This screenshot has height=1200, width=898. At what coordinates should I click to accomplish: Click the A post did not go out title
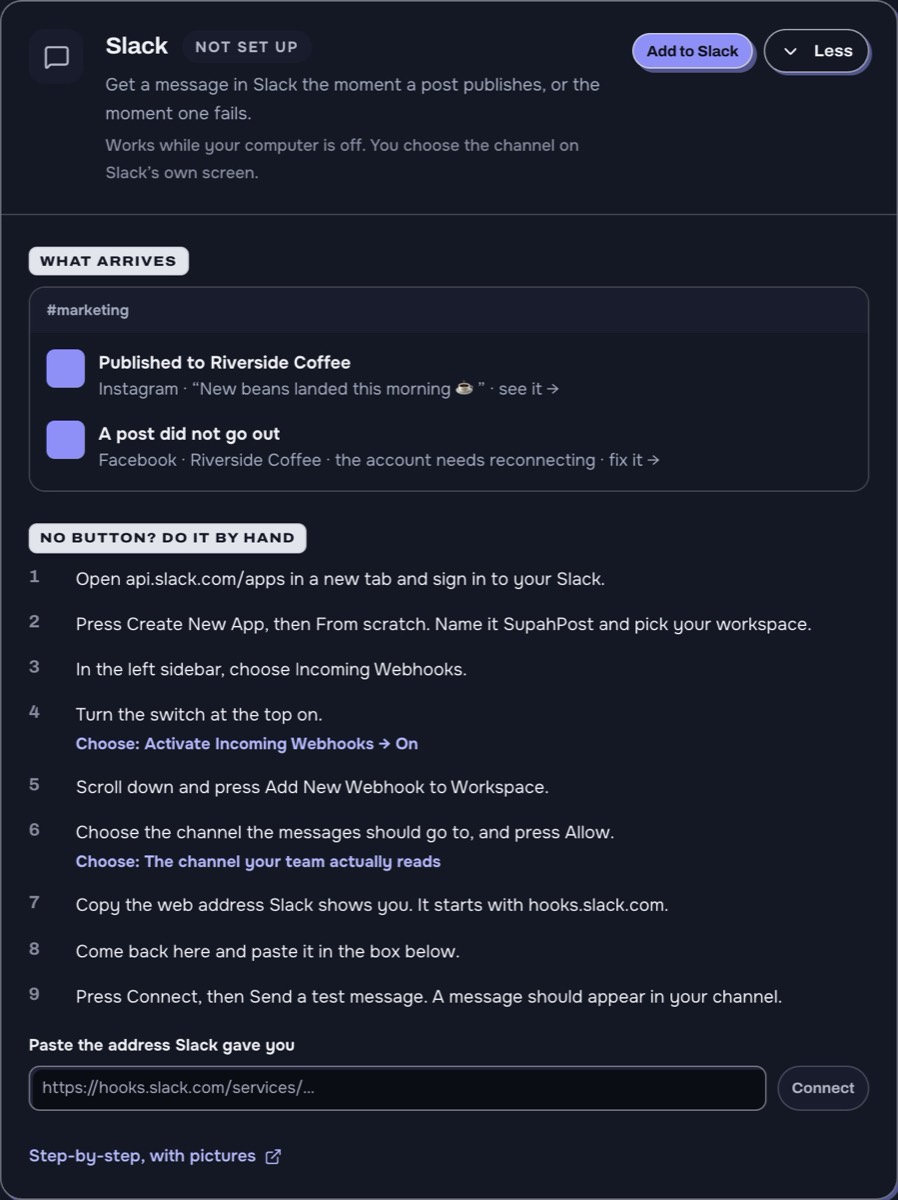click(x=189, y=434)
